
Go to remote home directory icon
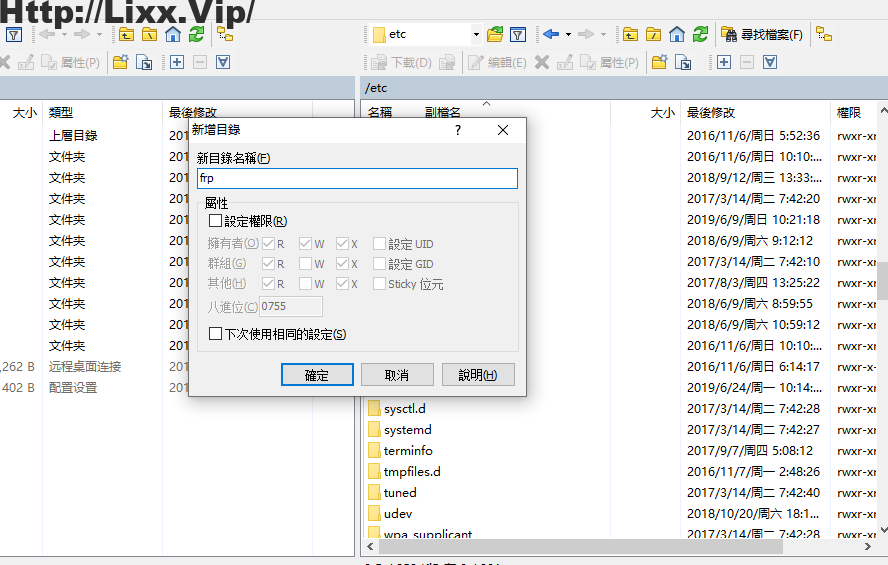677,35
